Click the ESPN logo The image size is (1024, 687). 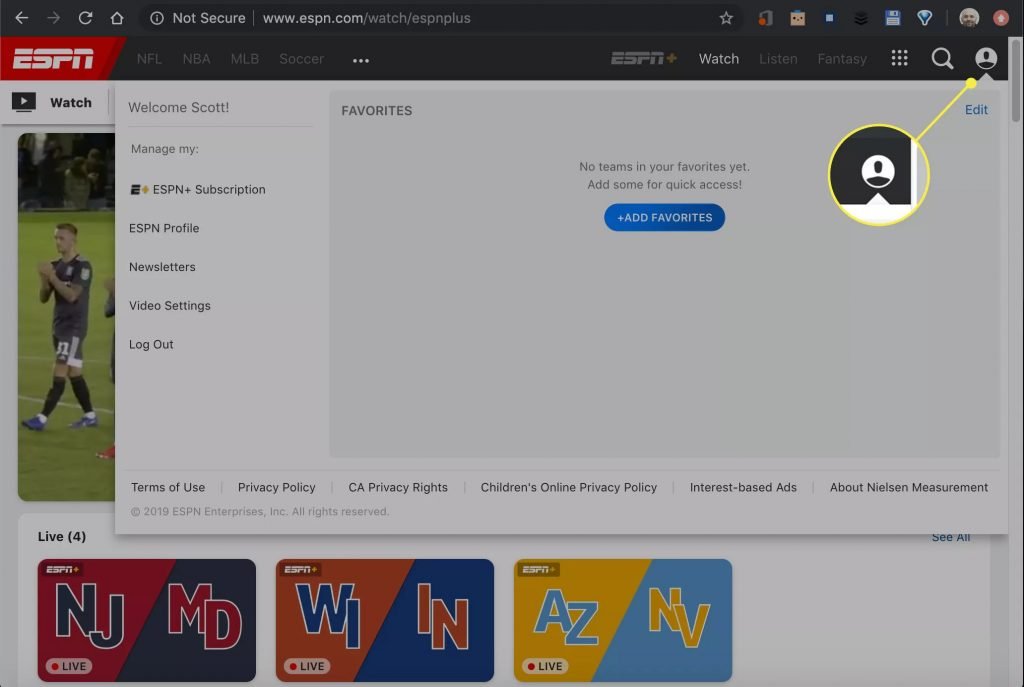coord(54,59)
